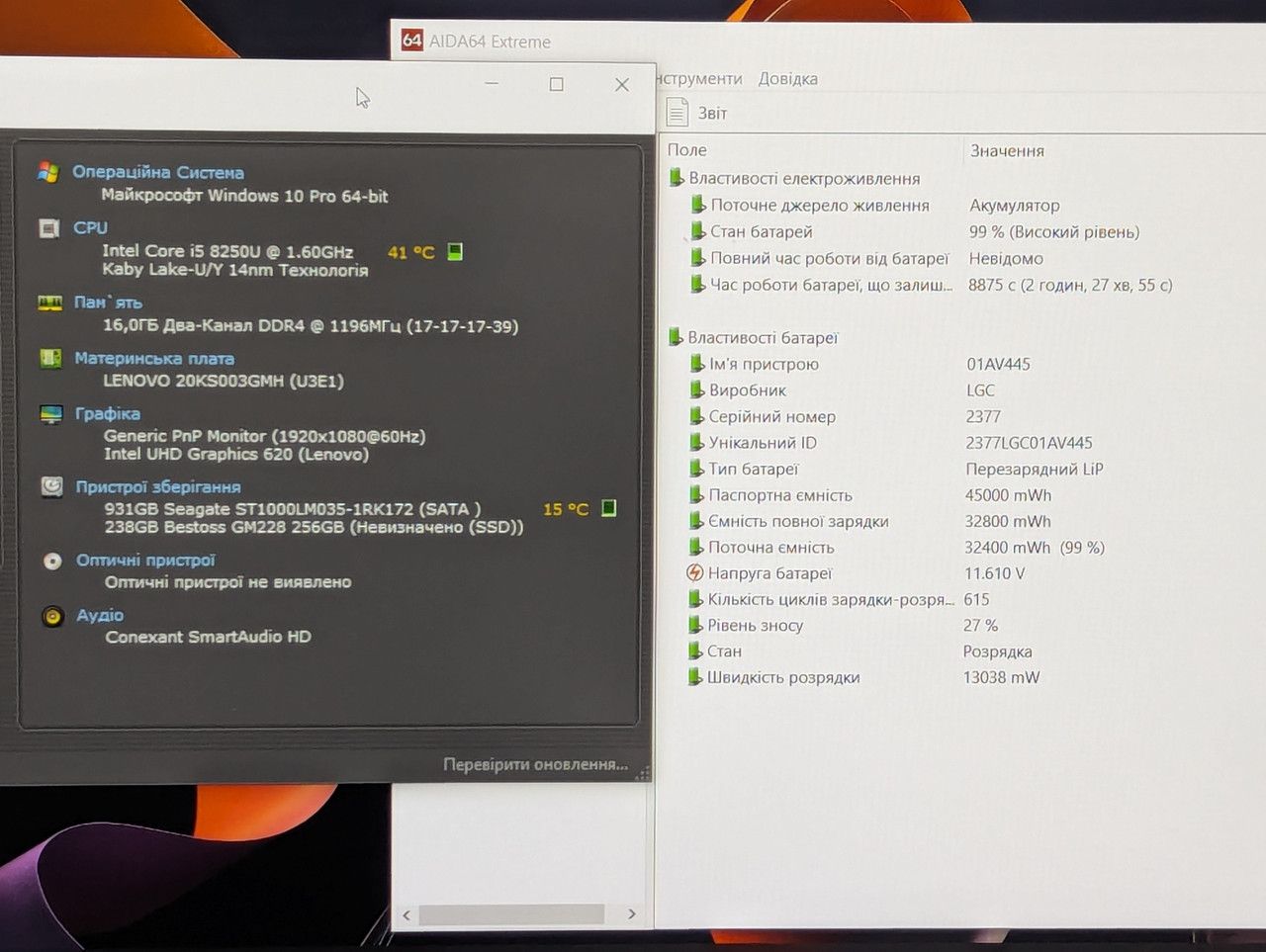Click the green CPU temperature indicator icon
Viewport: 1266px width, 952px height.
point(455,251)
